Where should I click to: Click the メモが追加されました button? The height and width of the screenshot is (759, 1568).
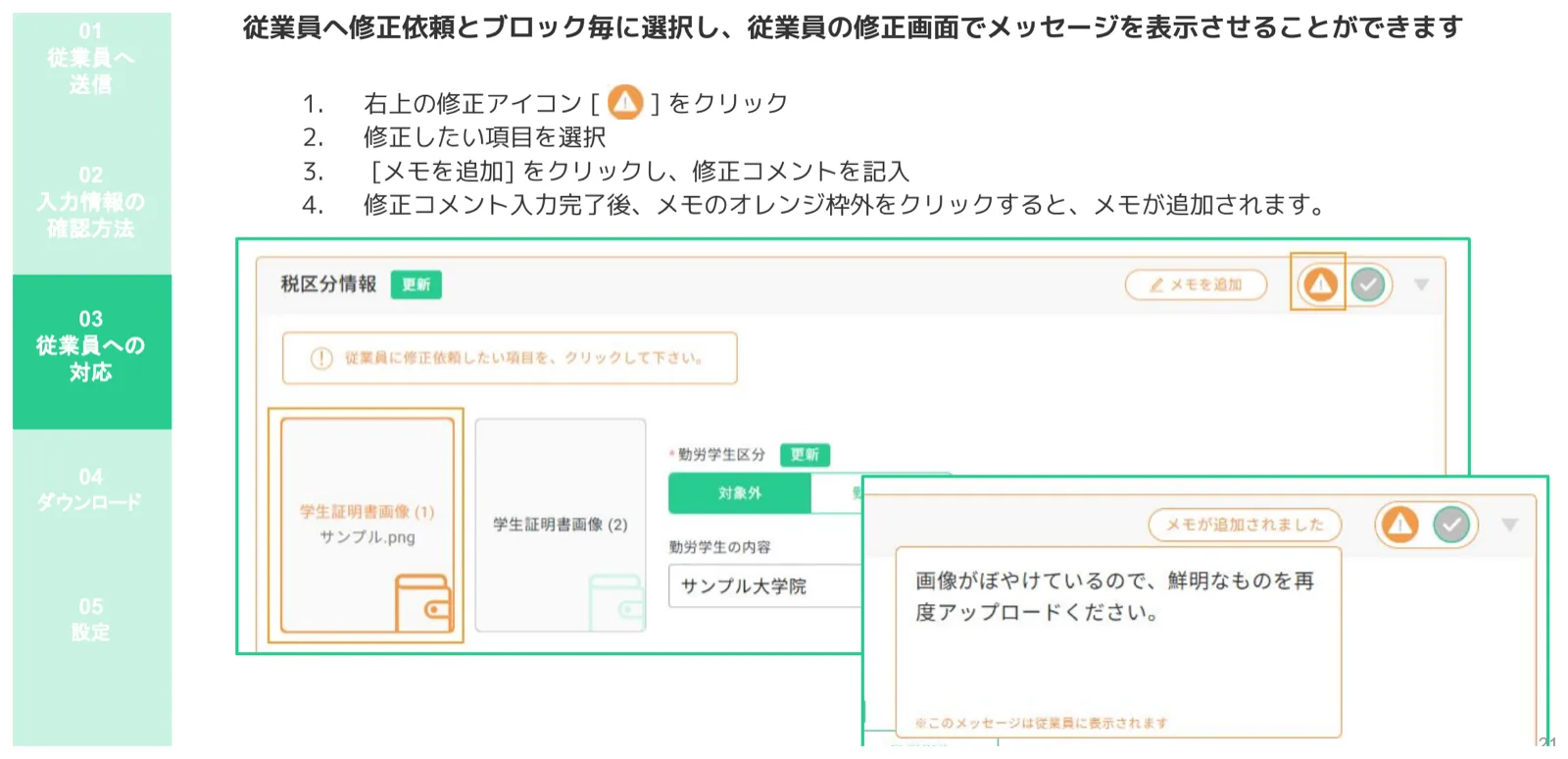1245,526
